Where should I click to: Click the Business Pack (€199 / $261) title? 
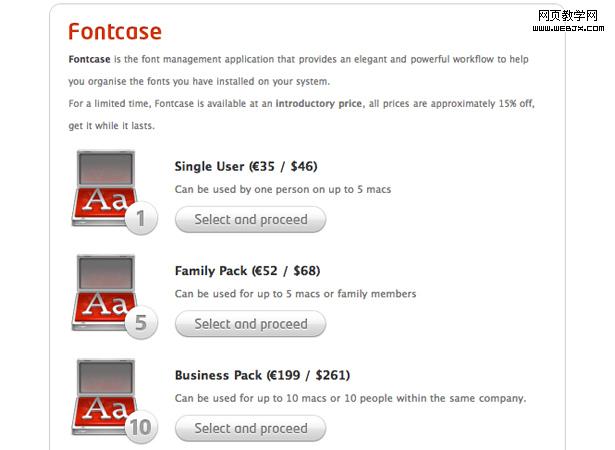tap(262, 376)
